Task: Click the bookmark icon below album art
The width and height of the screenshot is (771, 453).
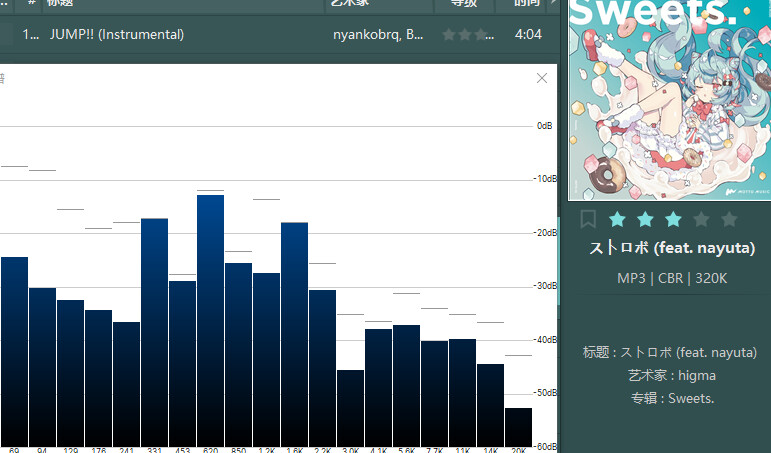Action: pos(588,219)
